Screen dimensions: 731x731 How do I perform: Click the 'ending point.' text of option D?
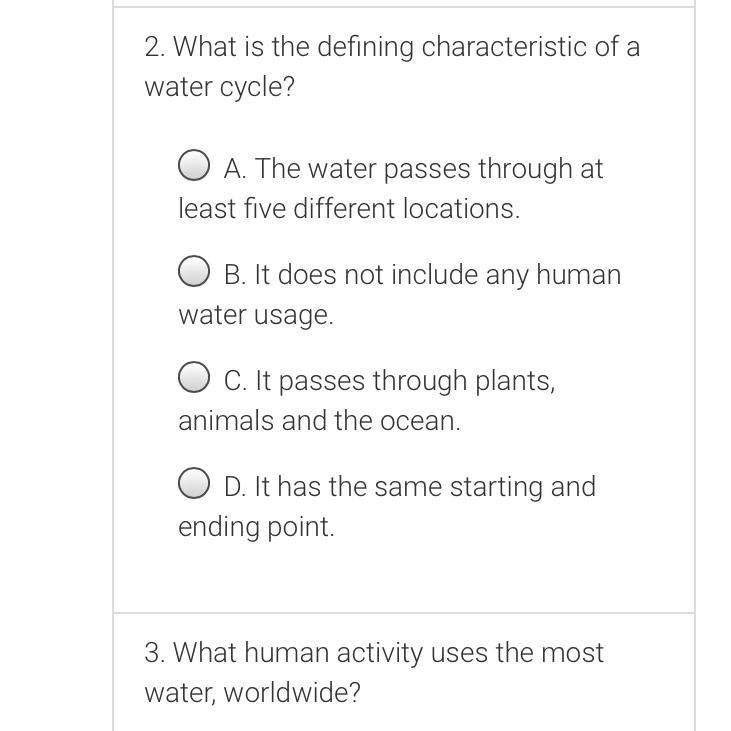tap(256, 527)
